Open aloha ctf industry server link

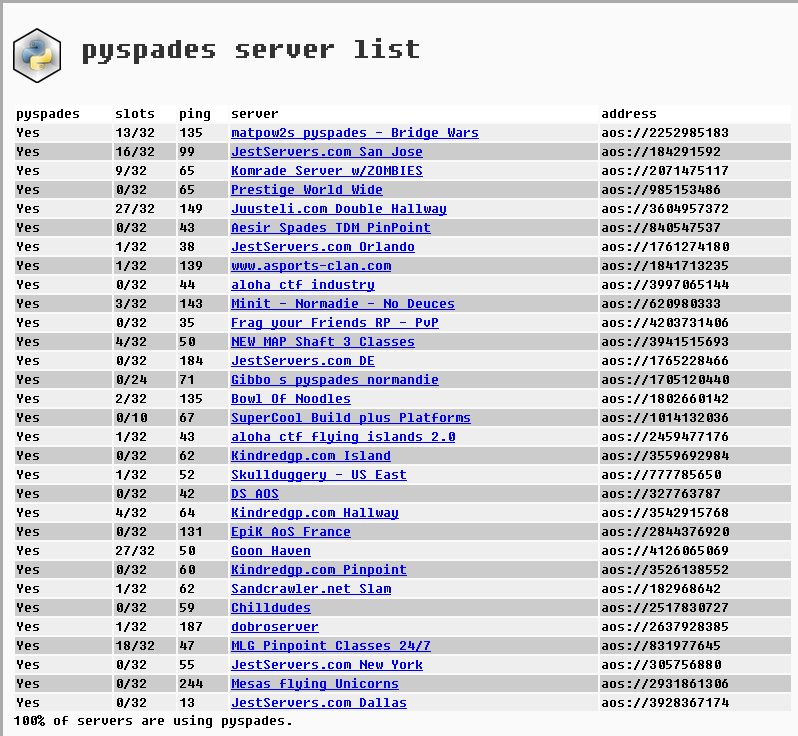coord(302,285)
